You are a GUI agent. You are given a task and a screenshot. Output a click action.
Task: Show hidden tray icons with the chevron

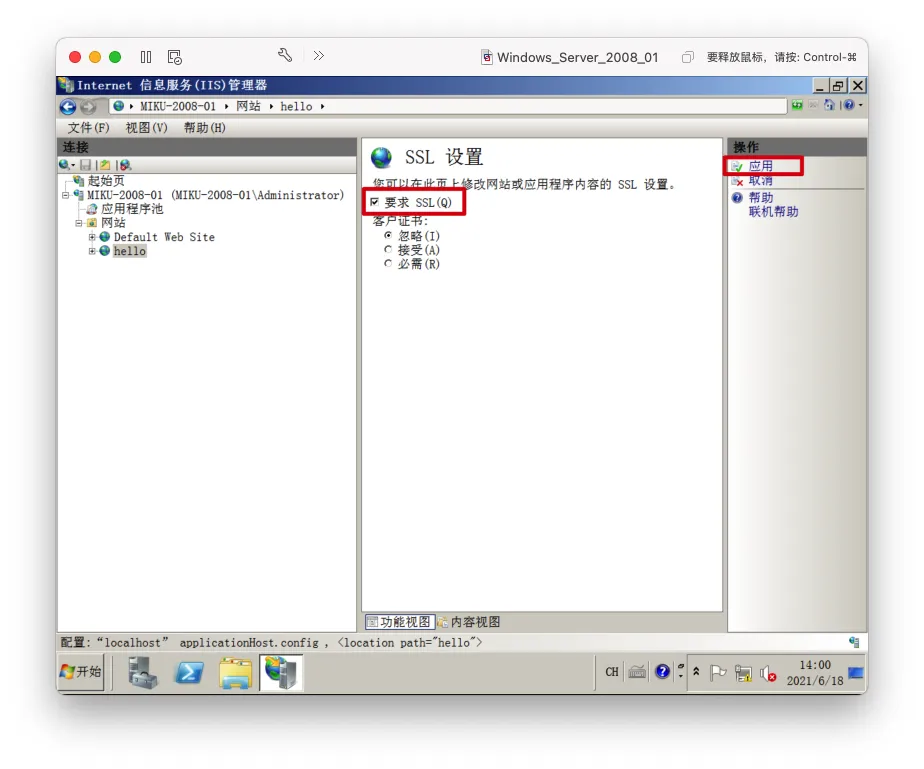click(x=696, y=672)
